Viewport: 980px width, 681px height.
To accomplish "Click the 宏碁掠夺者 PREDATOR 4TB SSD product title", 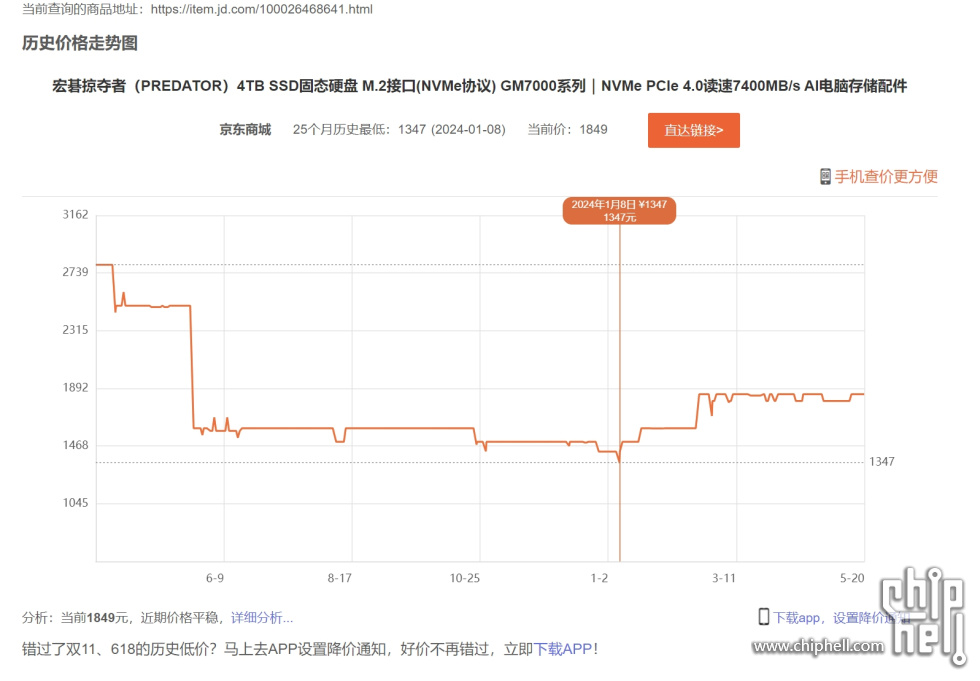I will pyautogui.click(x=479, y=86).
